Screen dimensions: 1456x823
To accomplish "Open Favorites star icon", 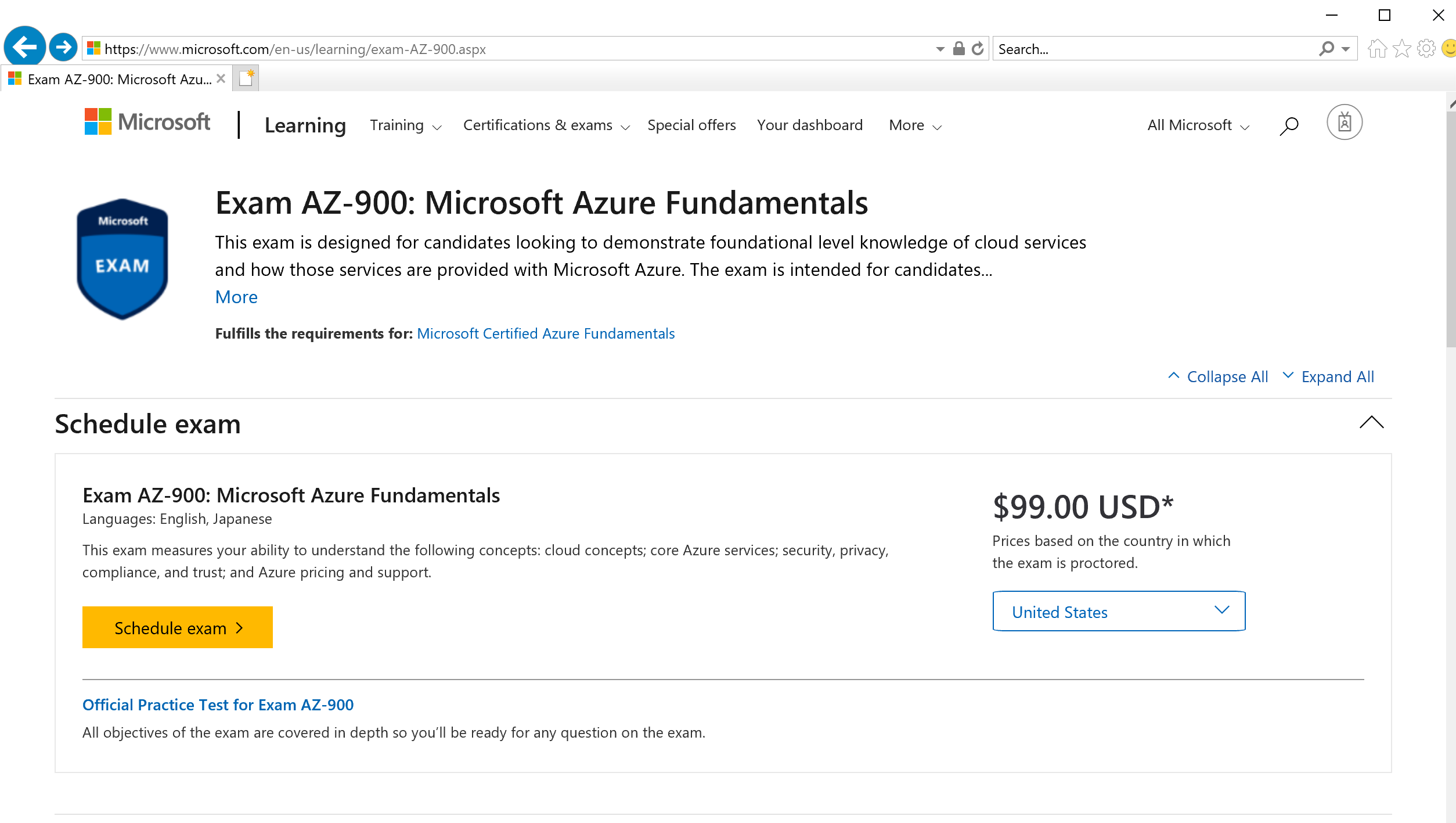I will pyautogui.click(x=1401, y=49).
